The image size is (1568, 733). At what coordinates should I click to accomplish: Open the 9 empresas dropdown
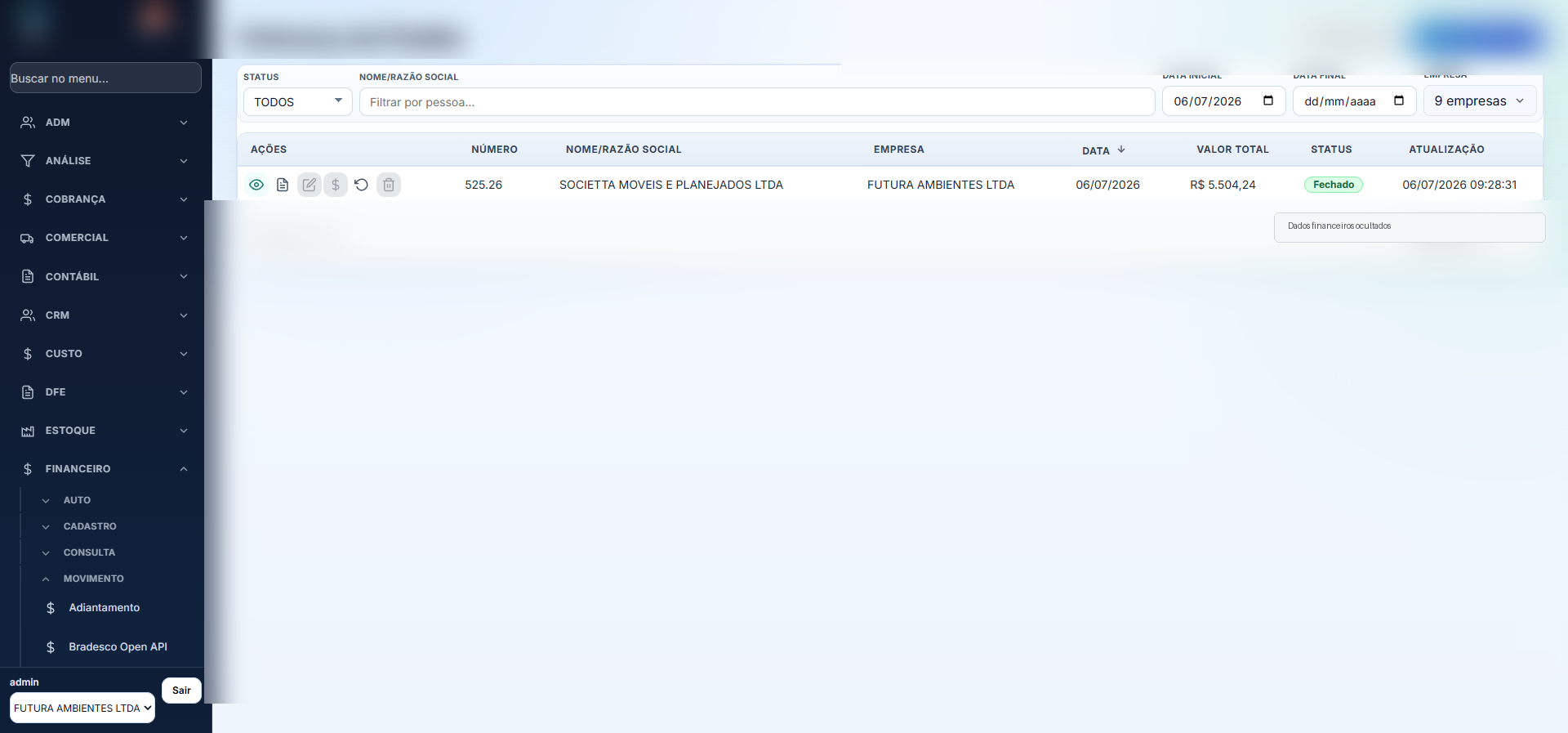1480,101
